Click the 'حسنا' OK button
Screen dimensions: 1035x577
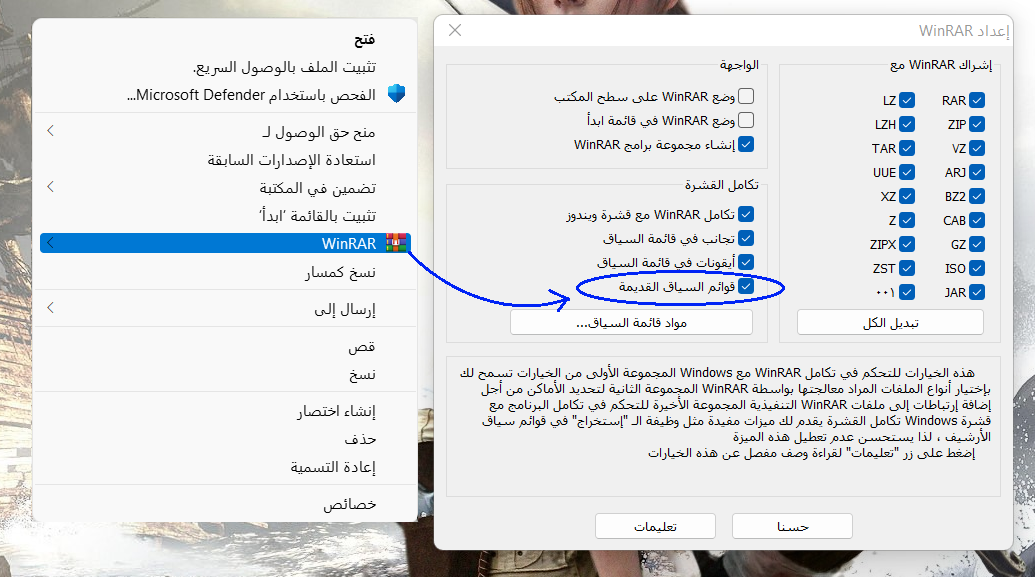coord(792,526)
